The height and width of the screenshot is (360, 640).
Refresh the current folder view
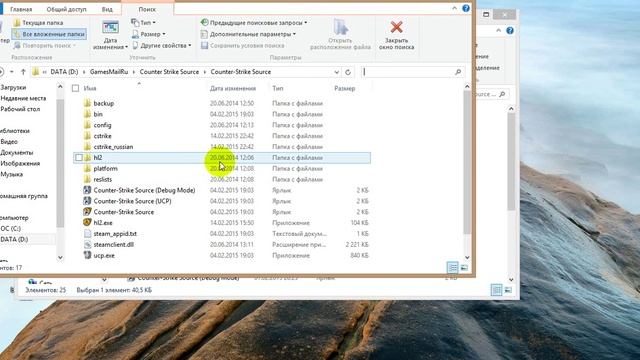[x=348, y=72]
